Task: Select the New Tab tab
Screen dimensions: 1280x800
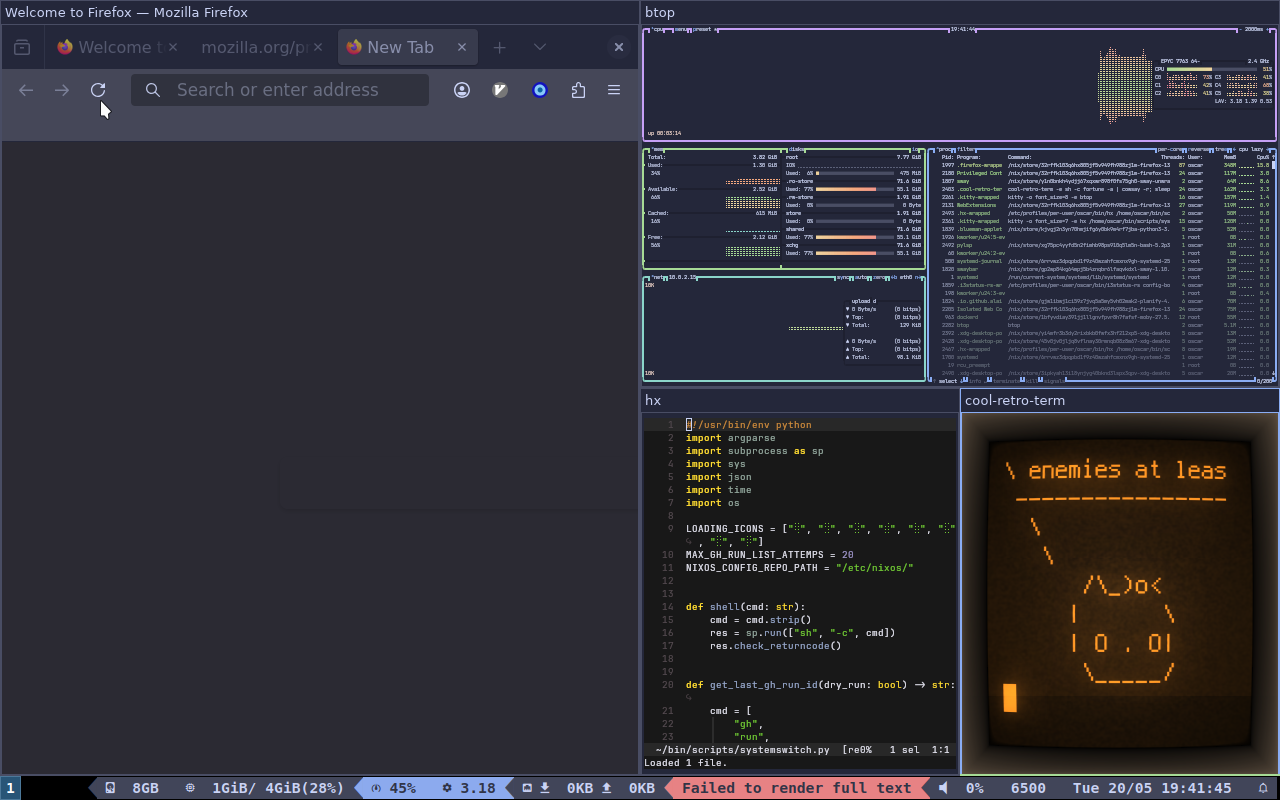Action: [407, 47]
